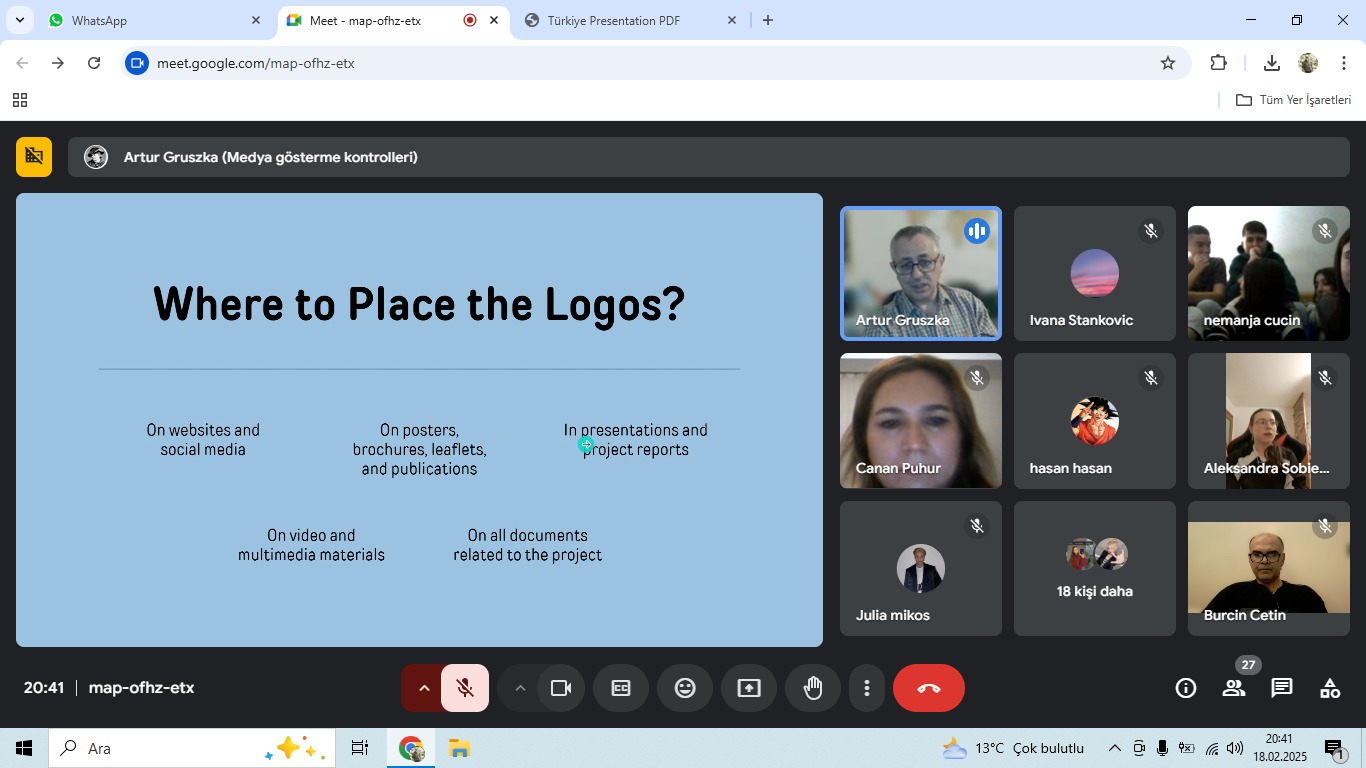Unmute the microphone
This screenshot has height=768, width=1366.
point(465,688)
